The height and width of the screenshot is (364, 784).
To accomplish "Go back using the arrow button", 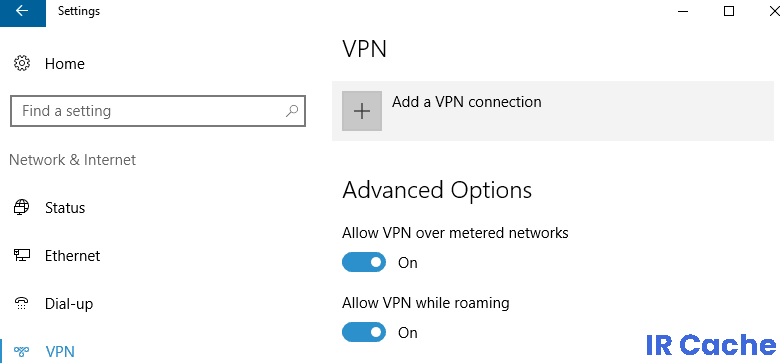I will click(x=22, y=12).
